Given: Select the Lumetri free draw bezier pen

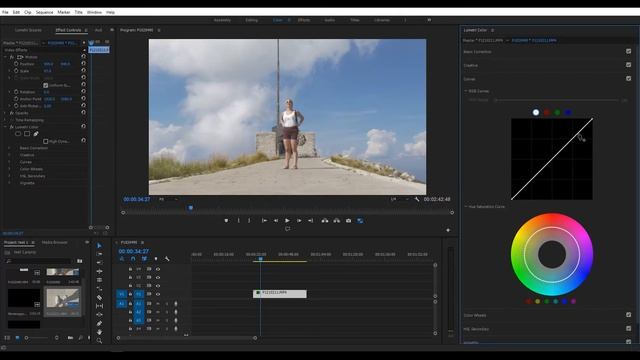Looking at the screenshot, I should [x=36, y=133].
